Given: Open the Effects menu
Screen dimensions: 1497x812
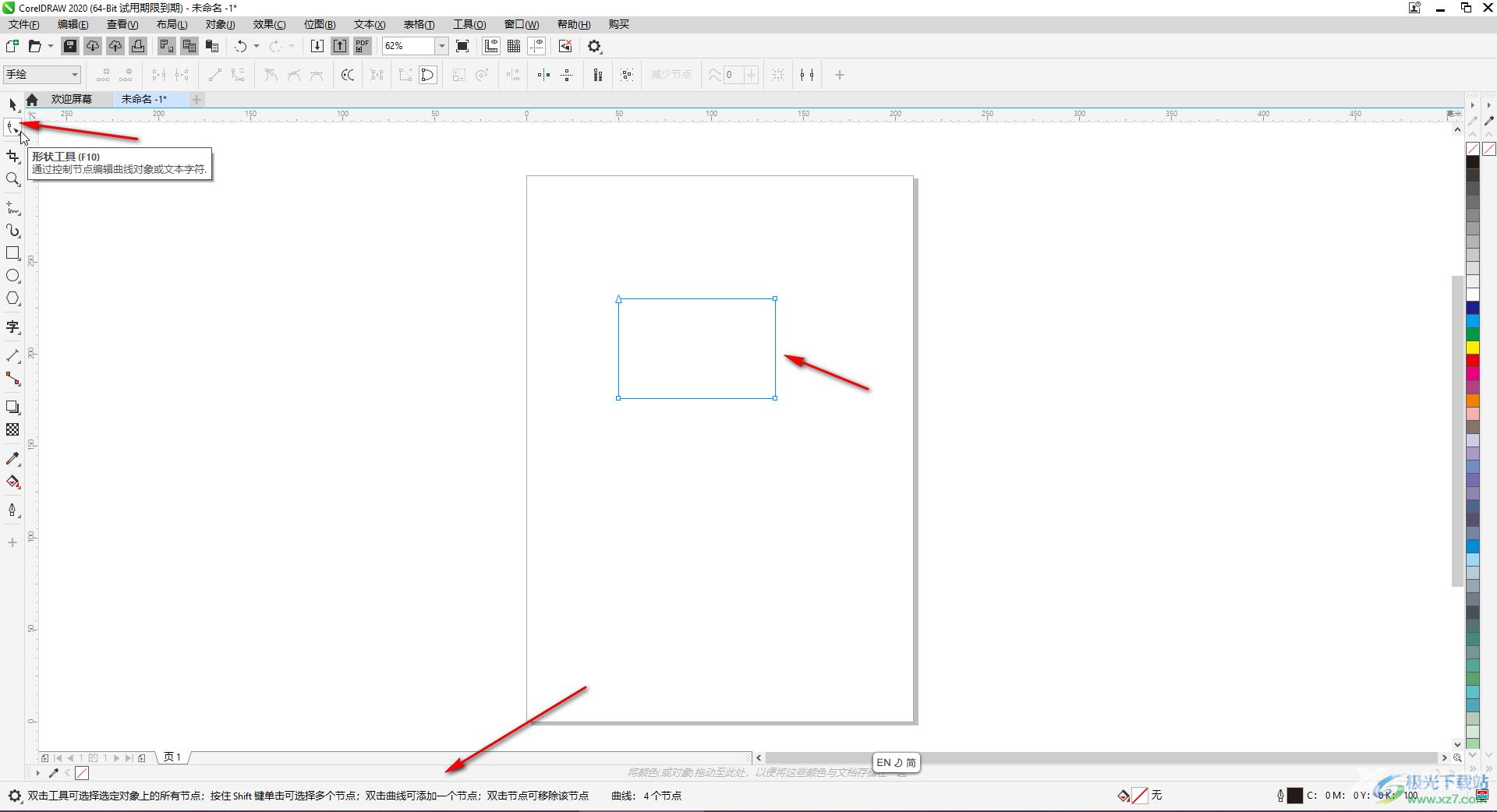Looking at the screenshot, I should coord(269,24).
